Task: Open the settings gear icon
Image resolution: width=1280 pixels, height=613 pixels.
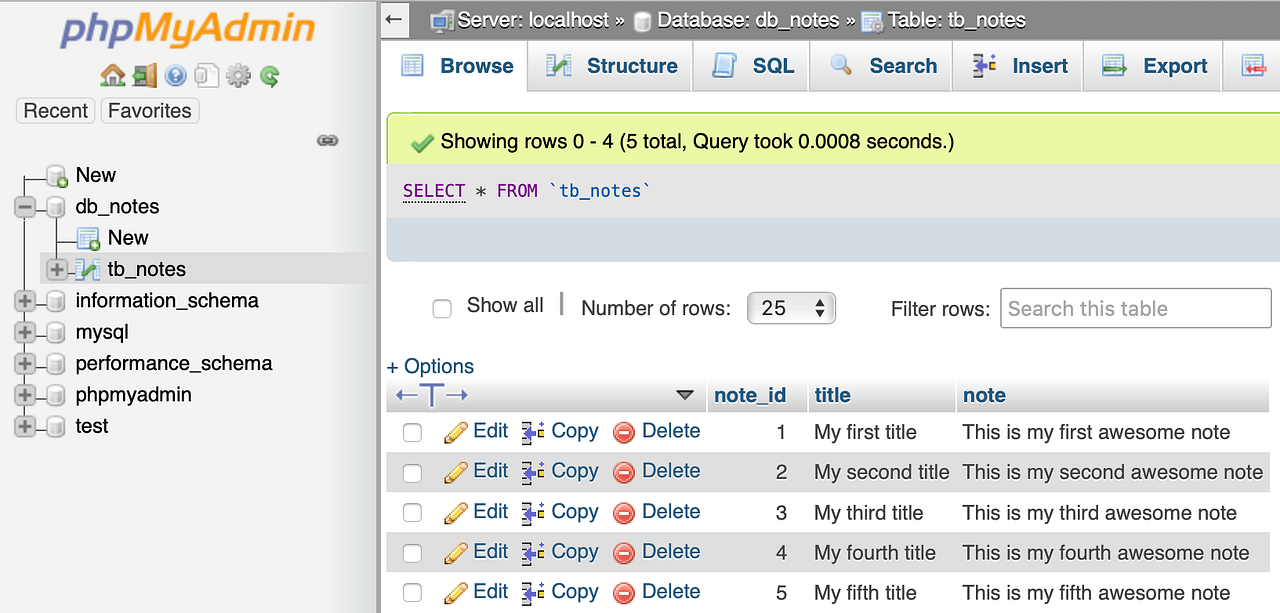Action: [238, 76]
